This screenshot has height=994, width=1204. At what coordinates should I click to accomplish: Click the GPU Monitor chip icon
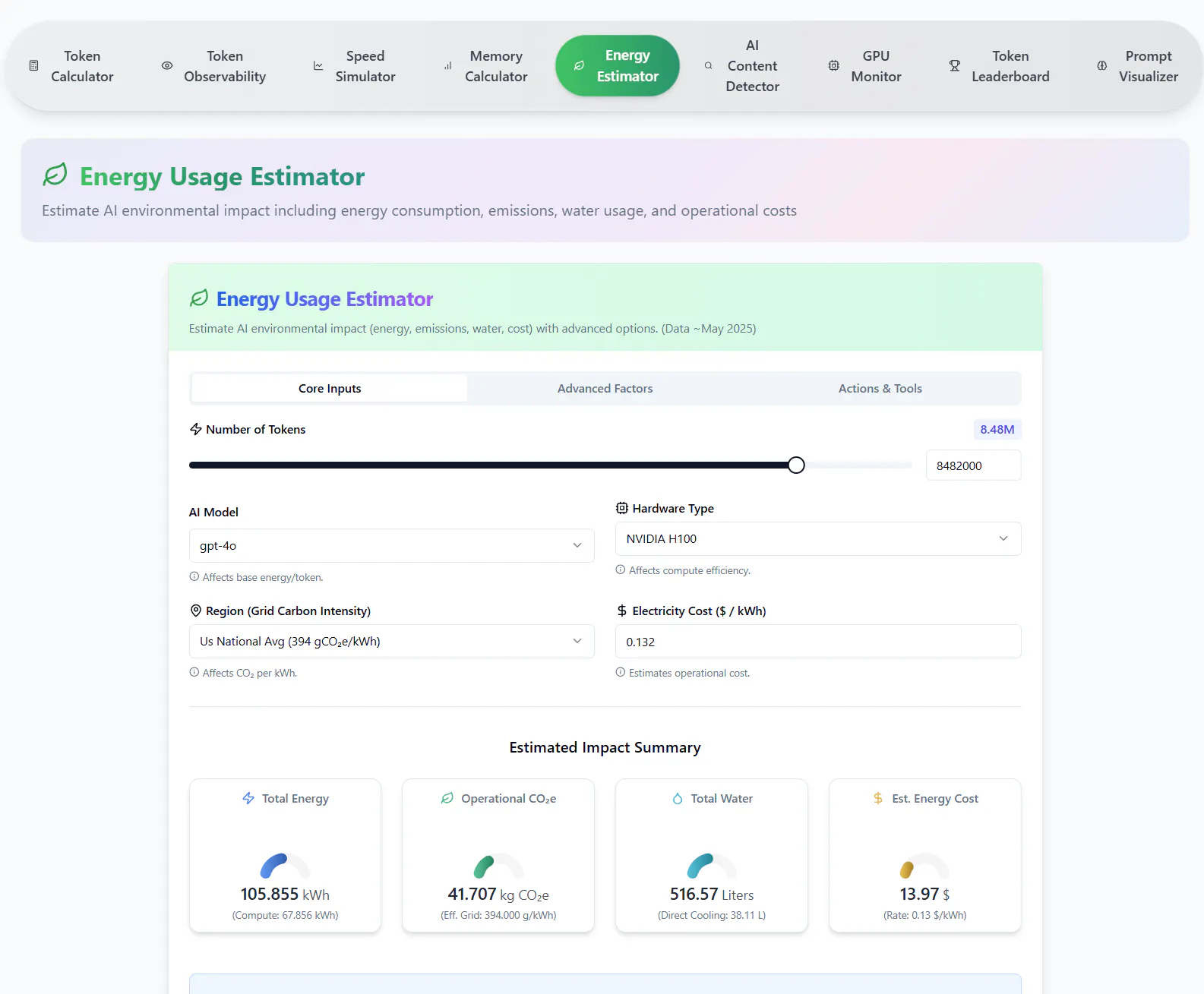click(x=834, y=66)
